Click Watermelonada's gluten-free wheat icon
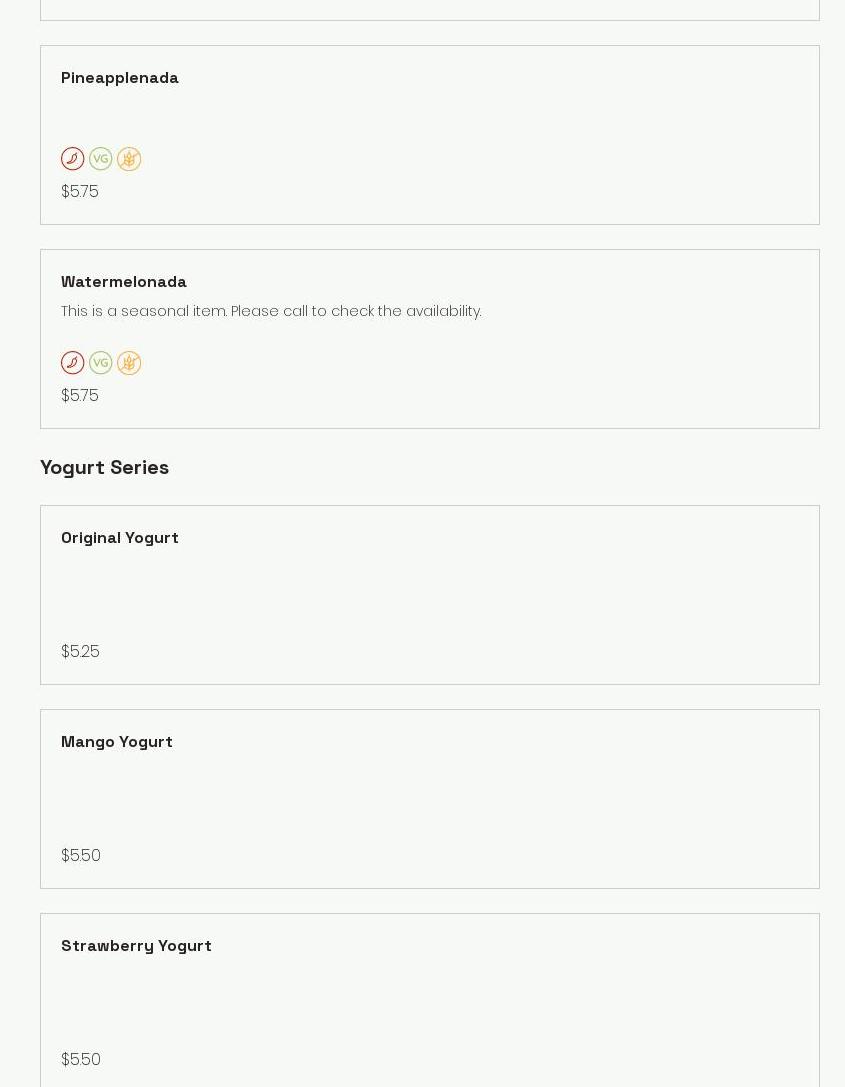Image resolution: width=845 pixels, height=1087 pixels. pos(129,363)
